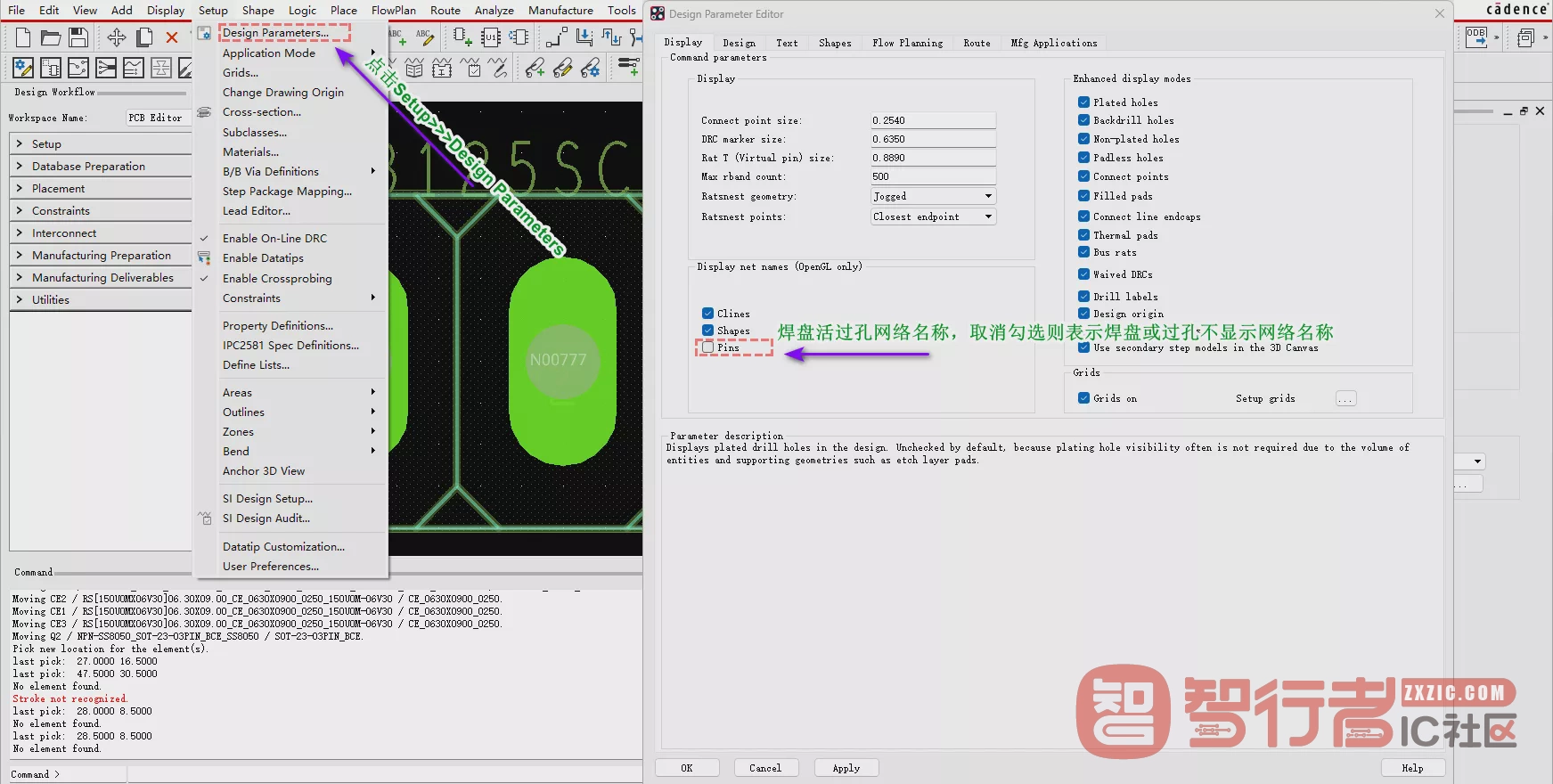The image size is (1553, 784).
Task: Click the gear-and-pencil setup mode icon
Action: (23, 68)
